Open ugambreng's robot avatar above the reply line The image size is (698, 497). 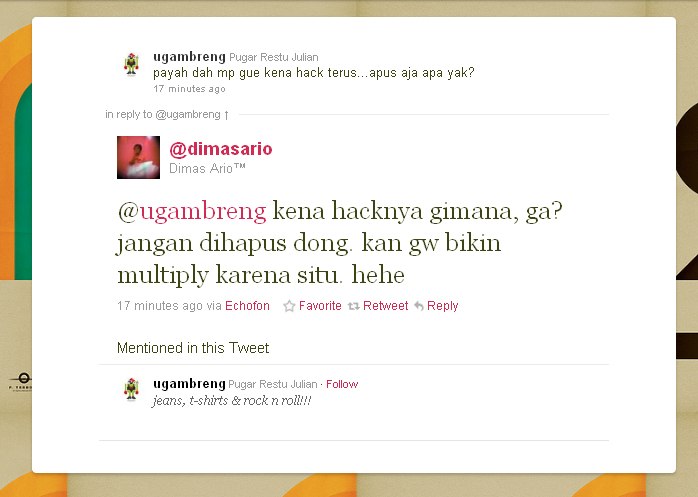click(131, 65)
